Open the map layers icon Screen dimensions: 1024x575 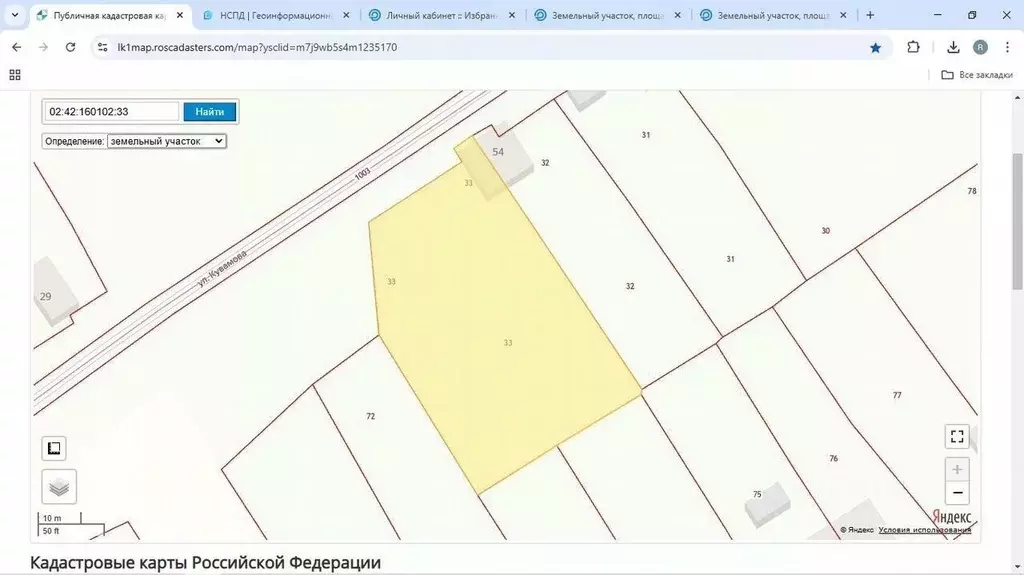click(59, 487)
